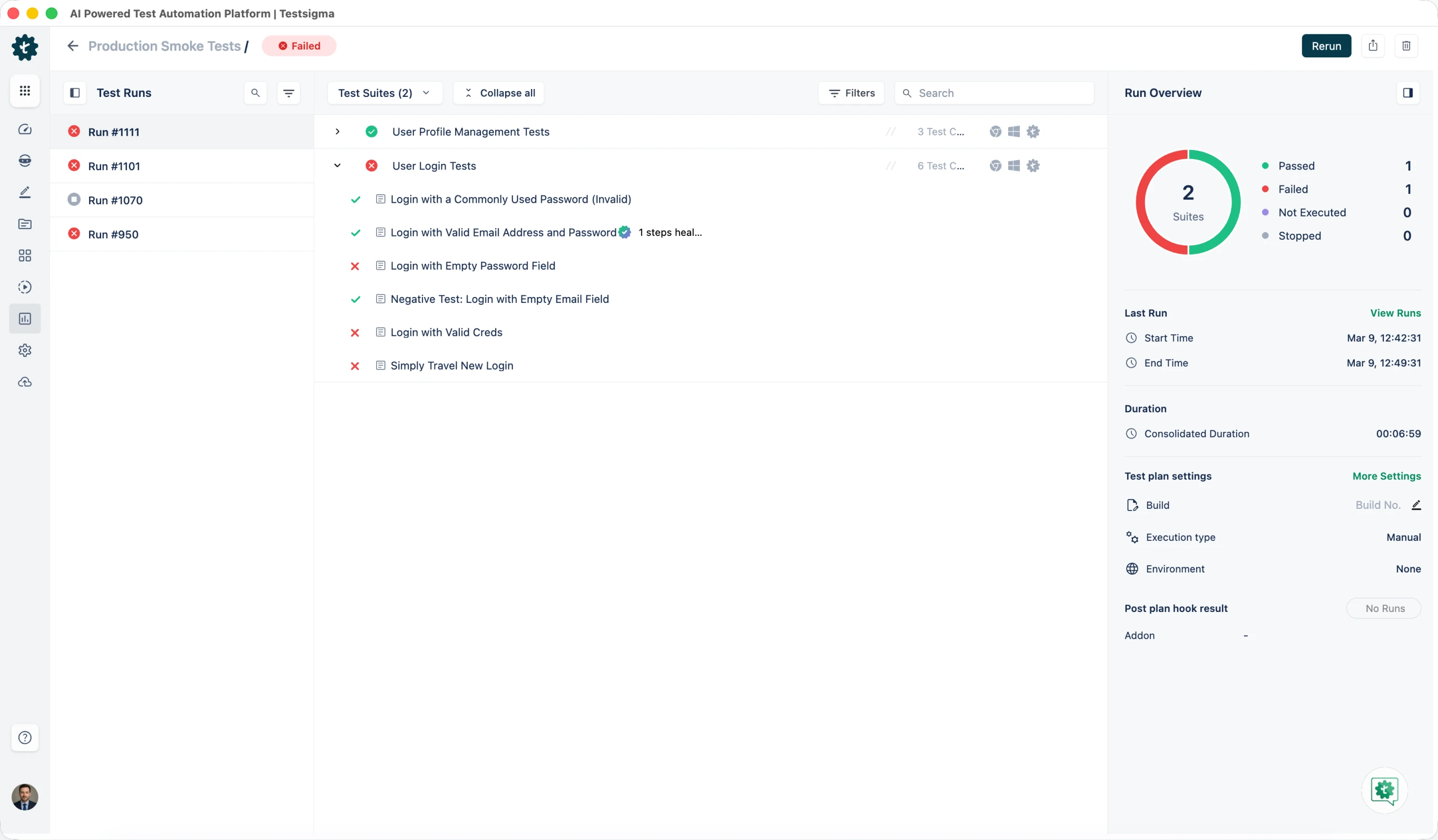This screenshot has width=1438, height=840.
Task: Click the share/export icon next to Rerun
Action: [1373, 46]
